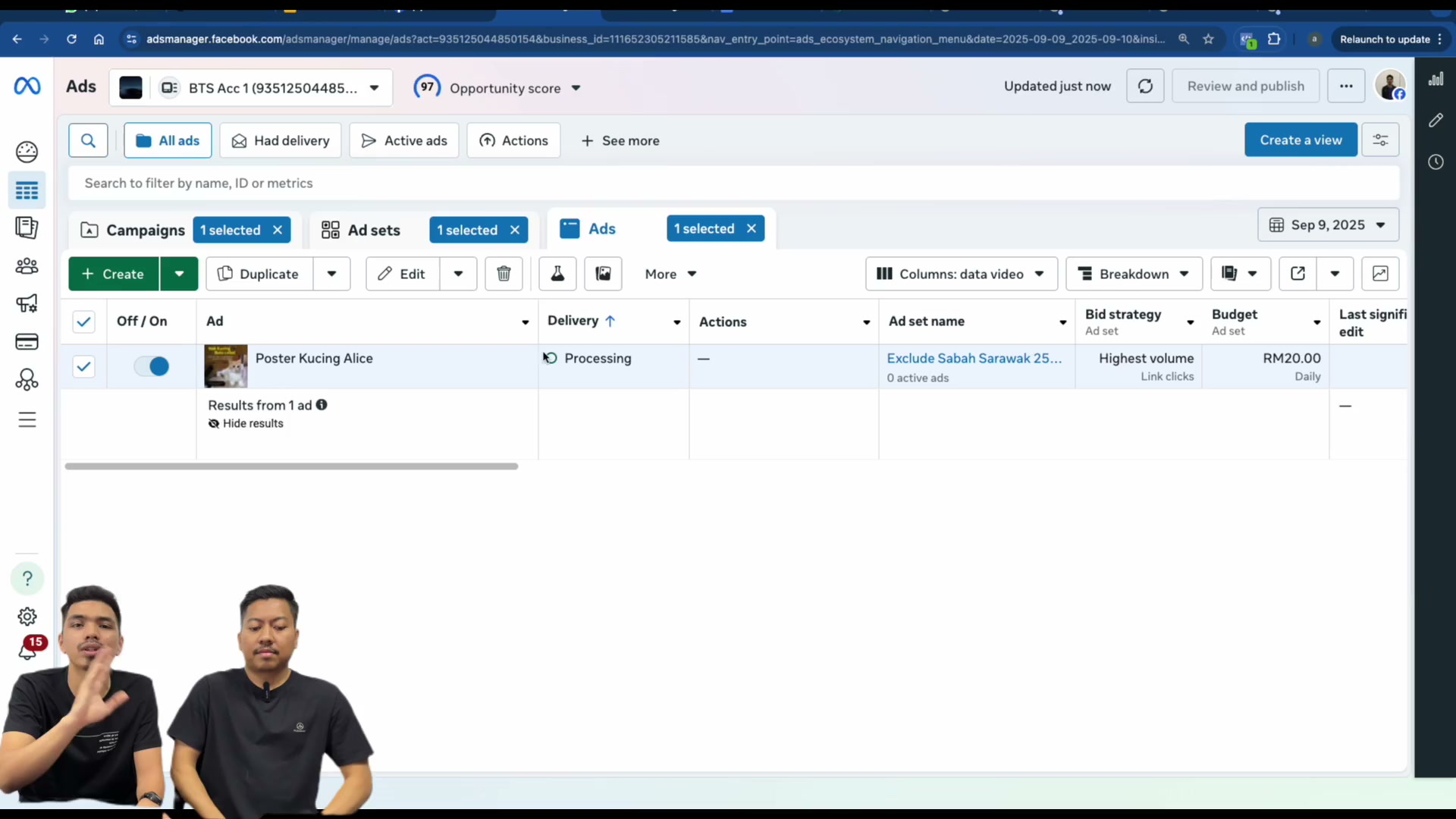Click the magnifier search icon button

click(88, 141)
